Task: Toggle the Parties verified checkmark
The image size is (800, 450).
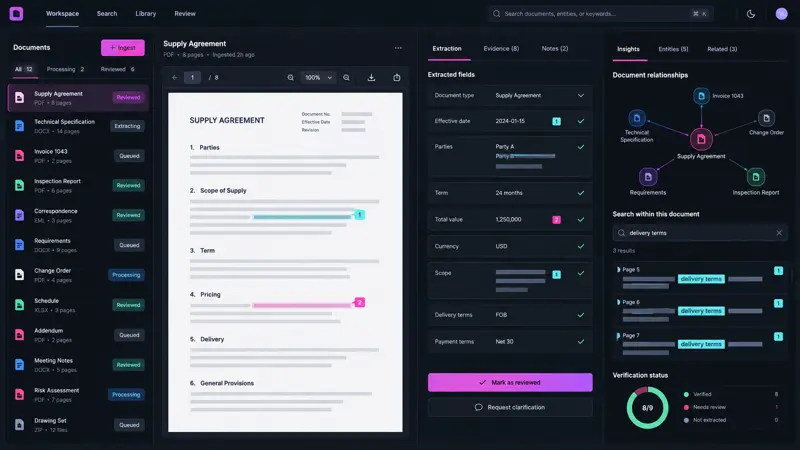Action: pyautogui.click(x=581, y=147)
